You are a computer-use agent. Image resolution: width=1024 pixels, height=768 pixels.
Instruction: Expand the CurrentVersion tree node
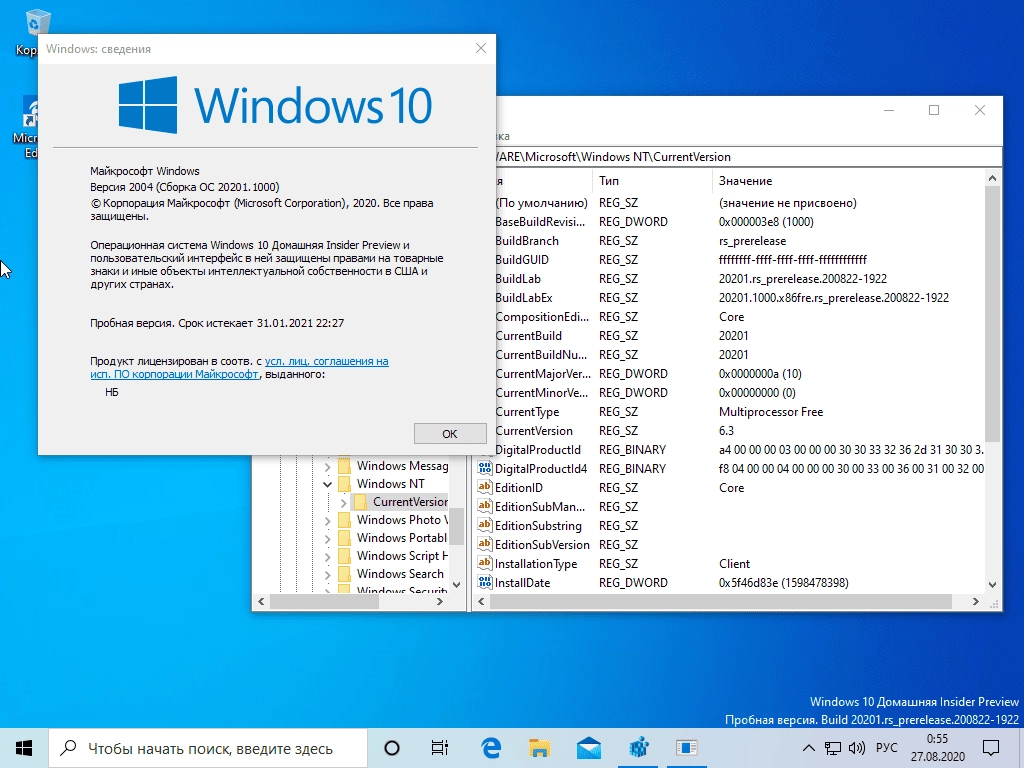344,502
